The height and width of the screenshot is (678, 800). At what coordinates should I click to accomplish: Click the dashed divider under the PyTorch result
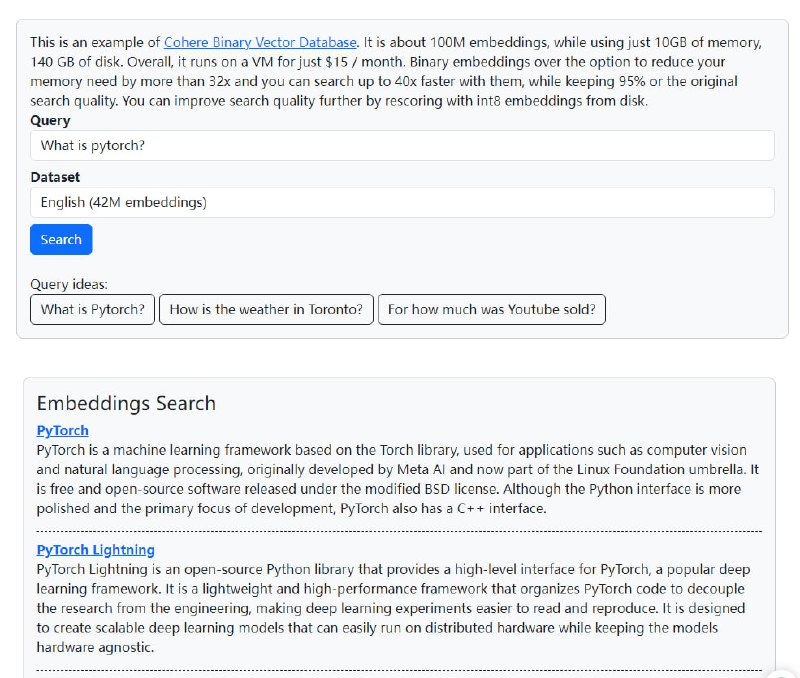(x=399, y=530)
